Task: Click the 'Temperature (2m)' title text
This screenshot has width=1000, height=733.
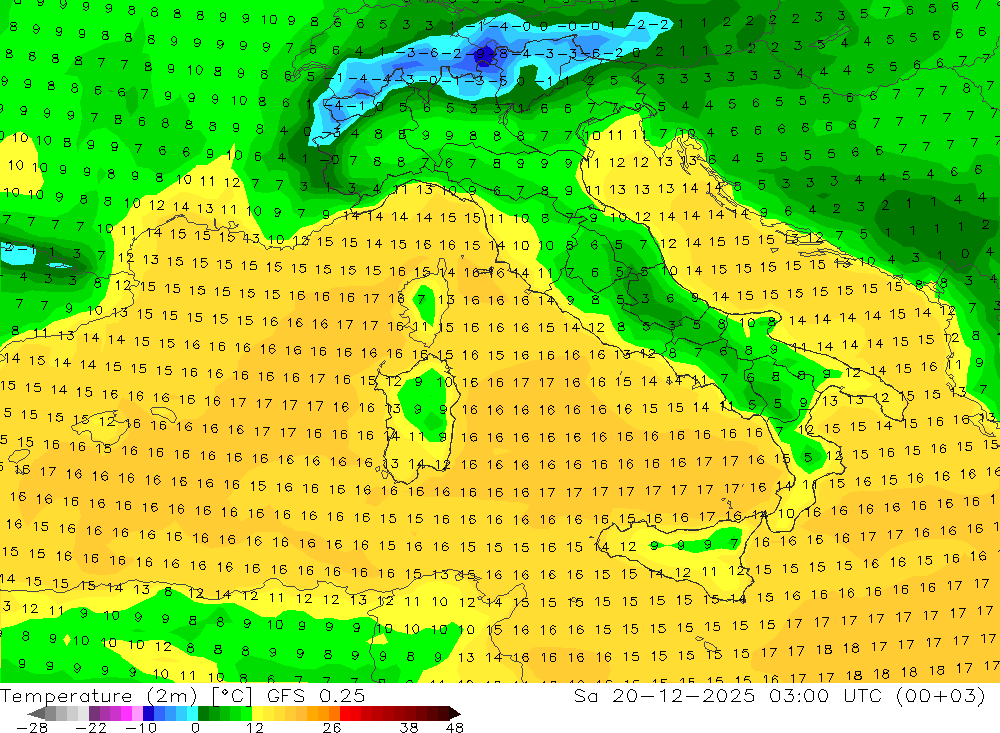Action: point(98,696)
